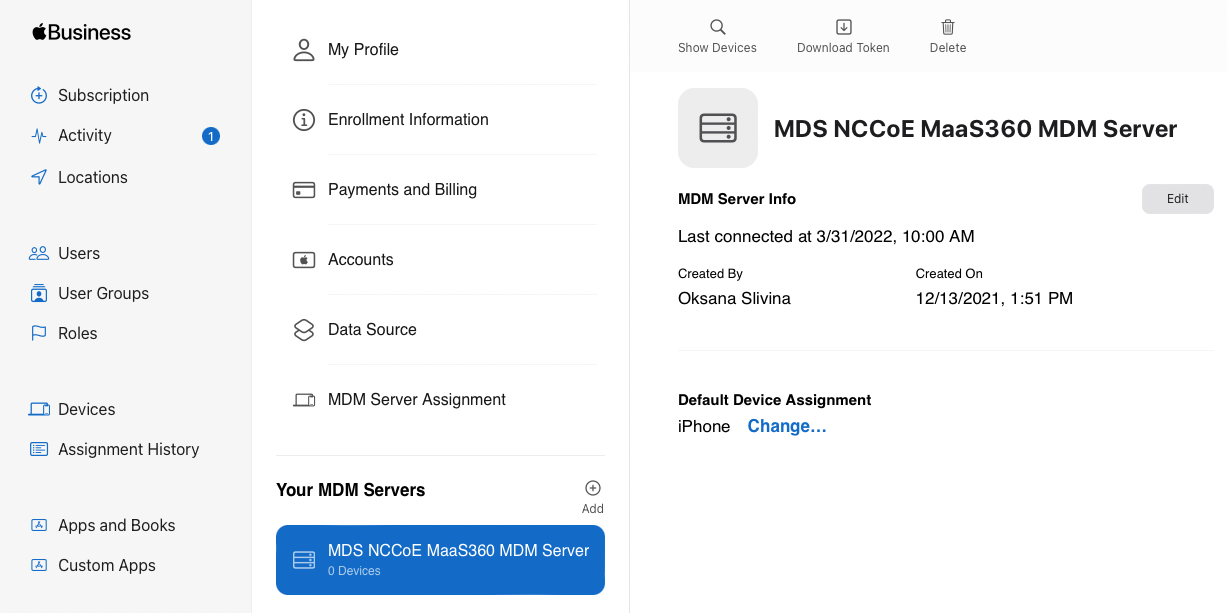Click the Enrollment Information info icon
The height and width of the screenshot is (613, 1227).
304,120
